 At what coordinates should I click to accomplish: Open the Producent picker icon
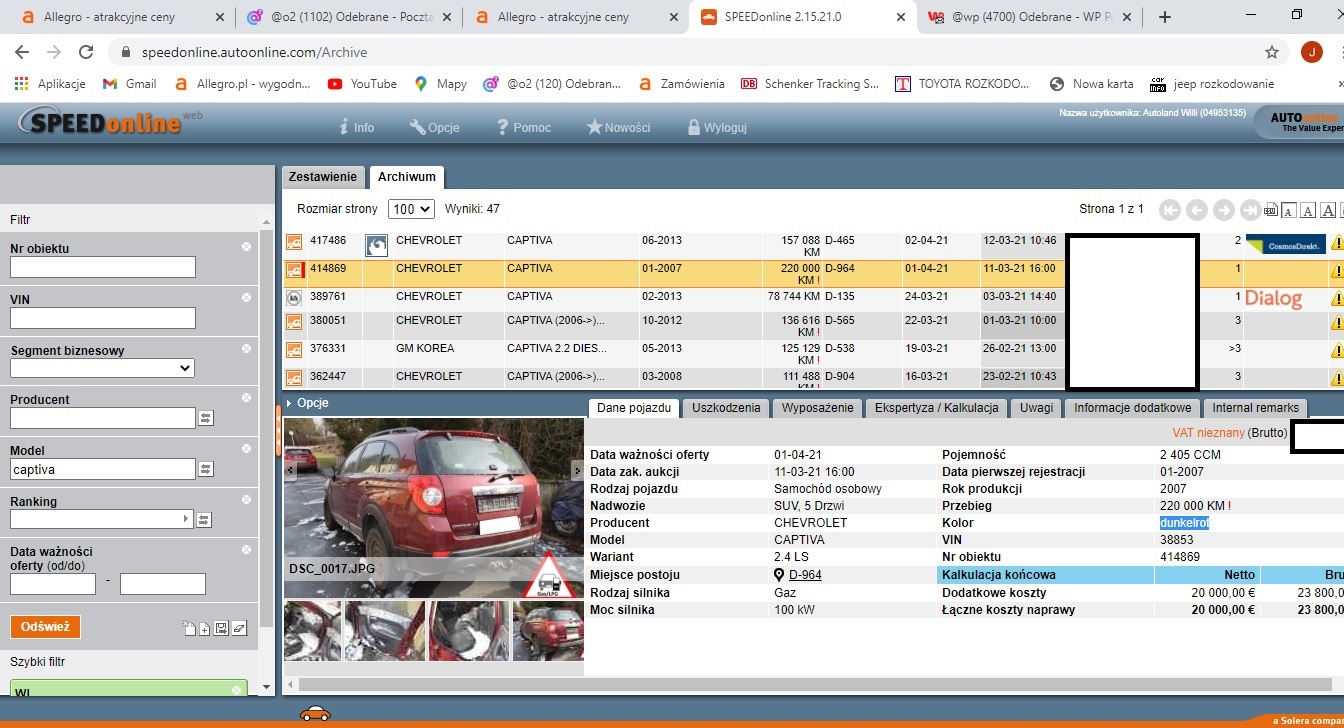click(x=206, y=418)
